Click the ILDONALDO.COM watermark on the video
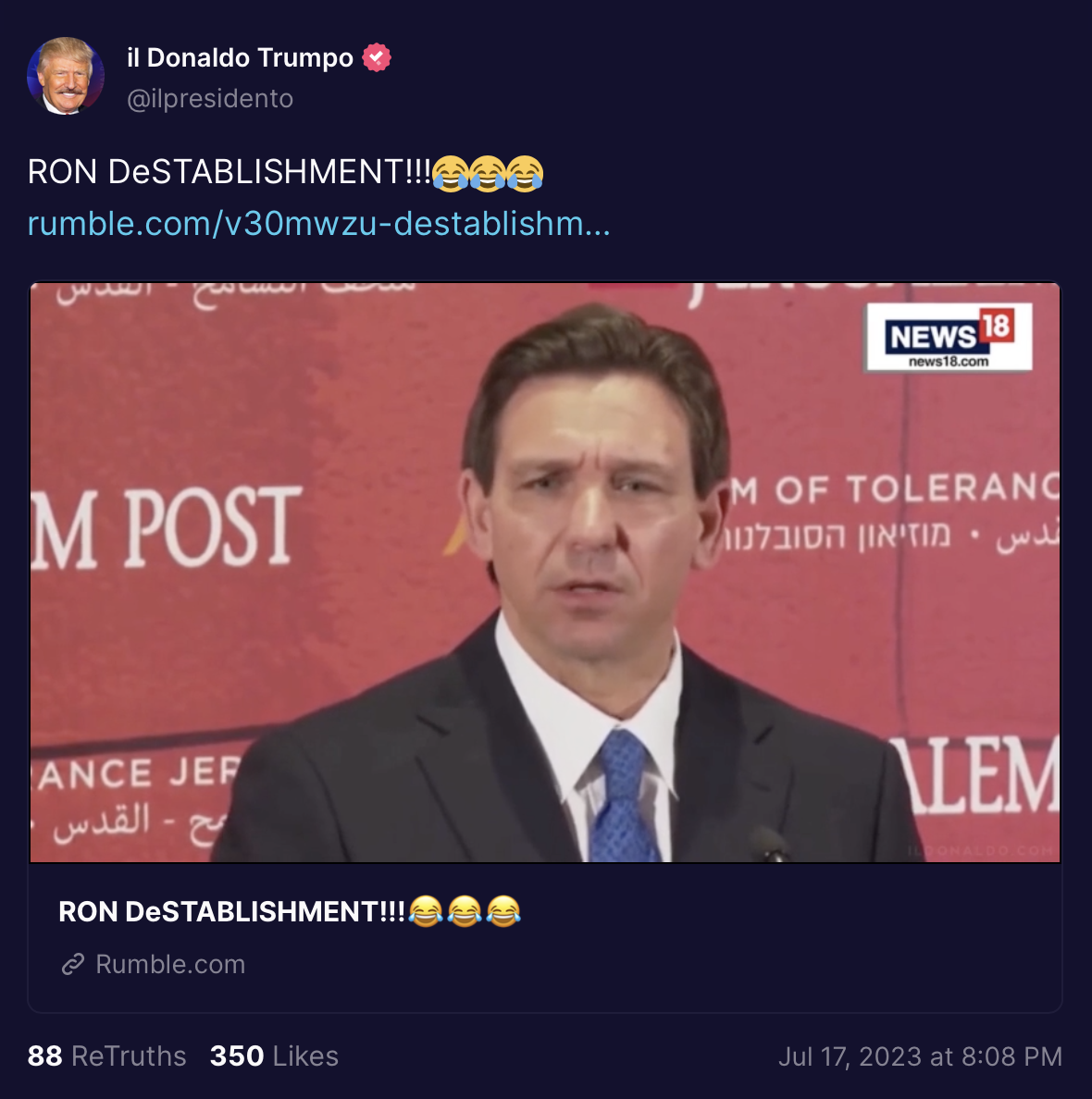This screenshot has width=1092, height=1099. [980, 851]
